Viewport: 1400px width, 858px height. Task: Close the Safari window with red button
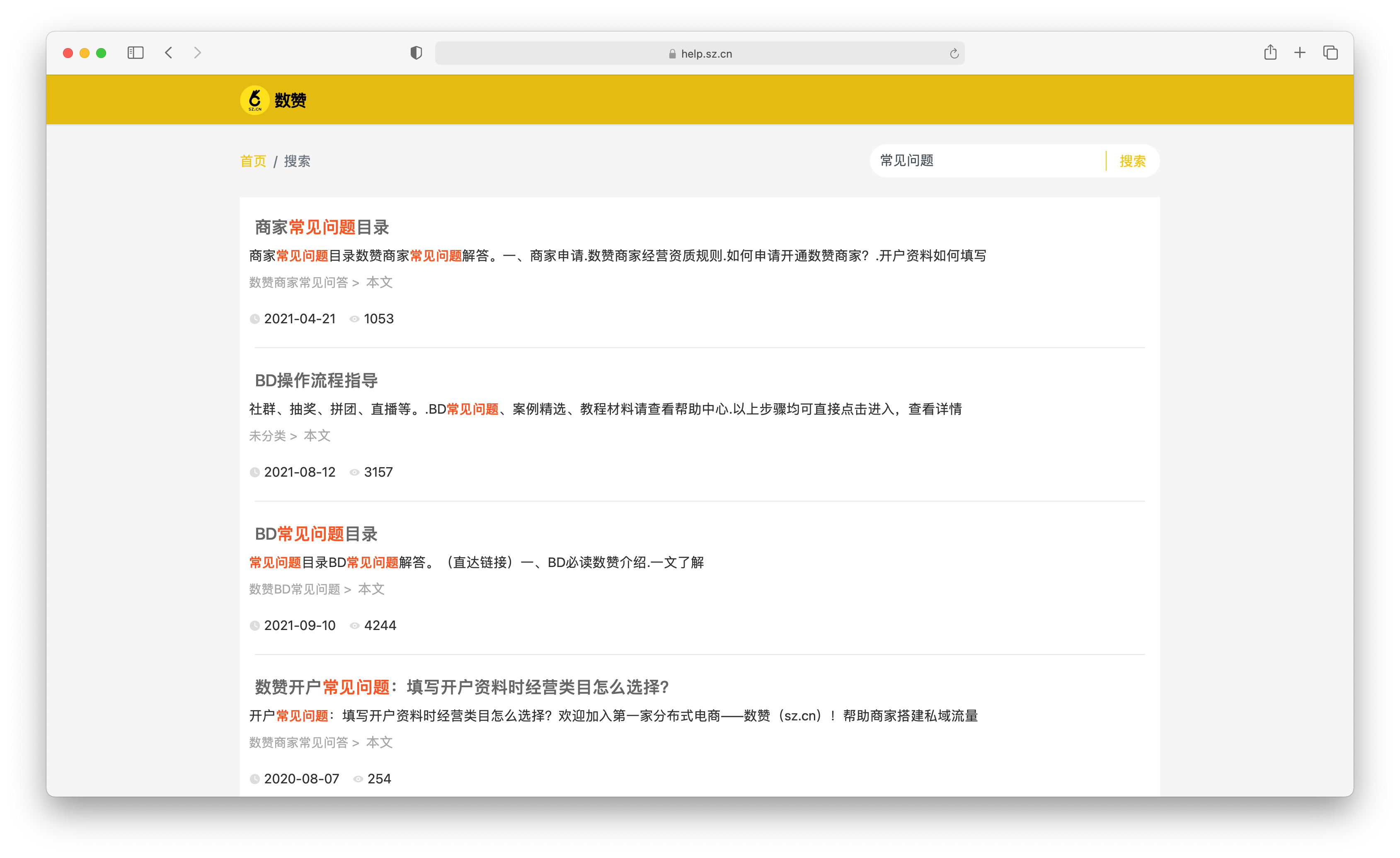coord(68,53)
